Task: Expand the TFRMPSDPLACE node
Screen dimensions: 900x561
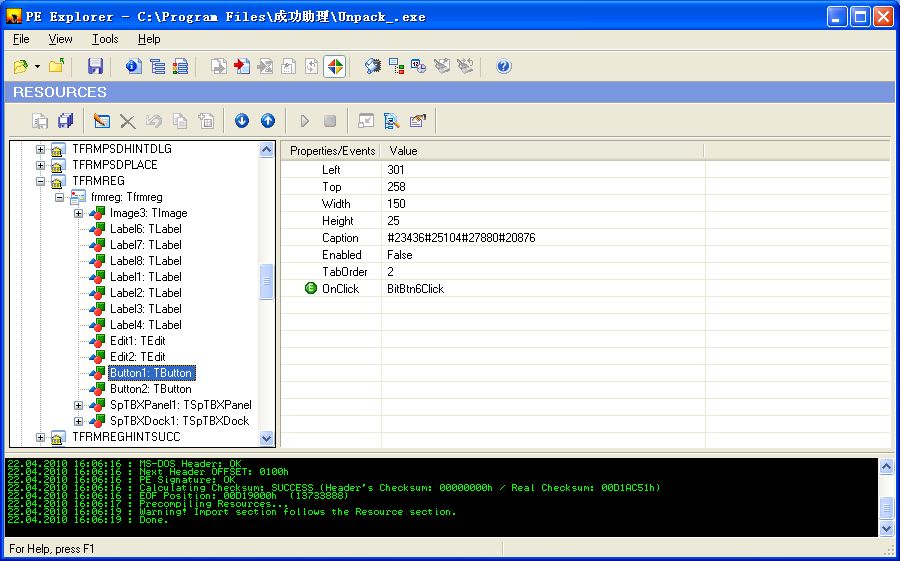Action: [40, 165]
